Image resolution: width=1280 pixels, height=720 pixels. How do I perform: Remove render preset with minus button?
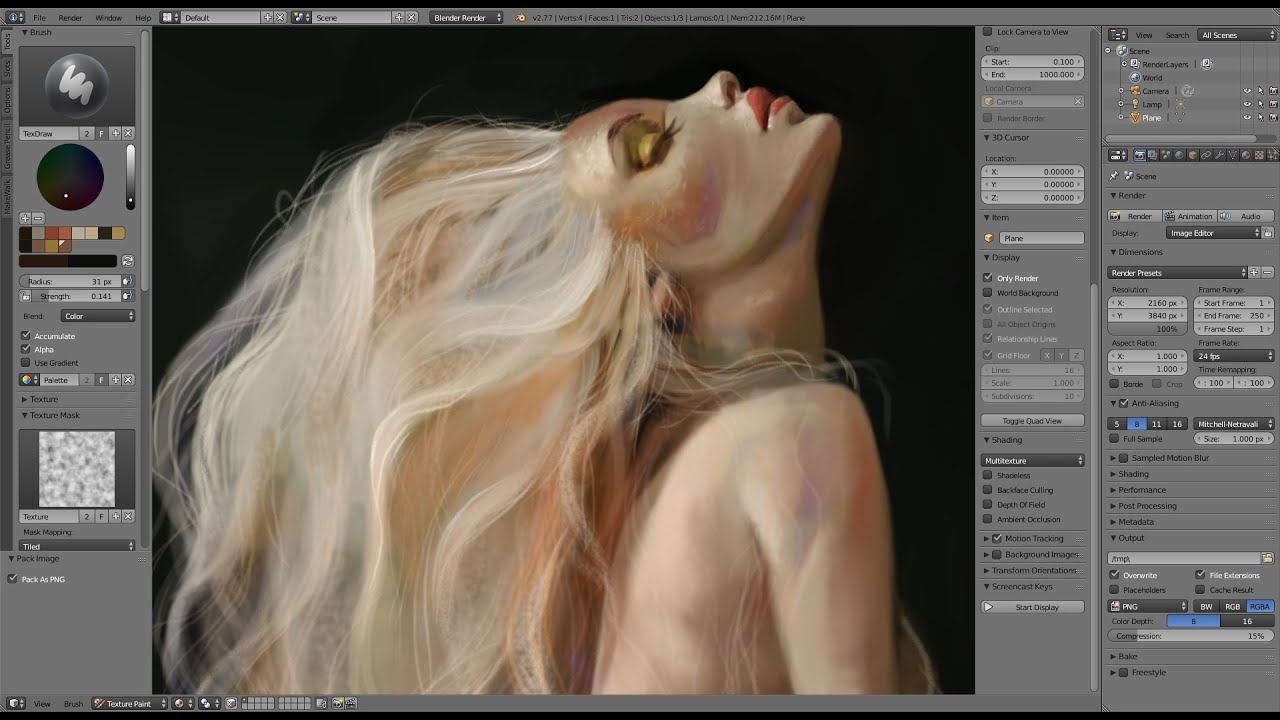tap(1267, 272)
